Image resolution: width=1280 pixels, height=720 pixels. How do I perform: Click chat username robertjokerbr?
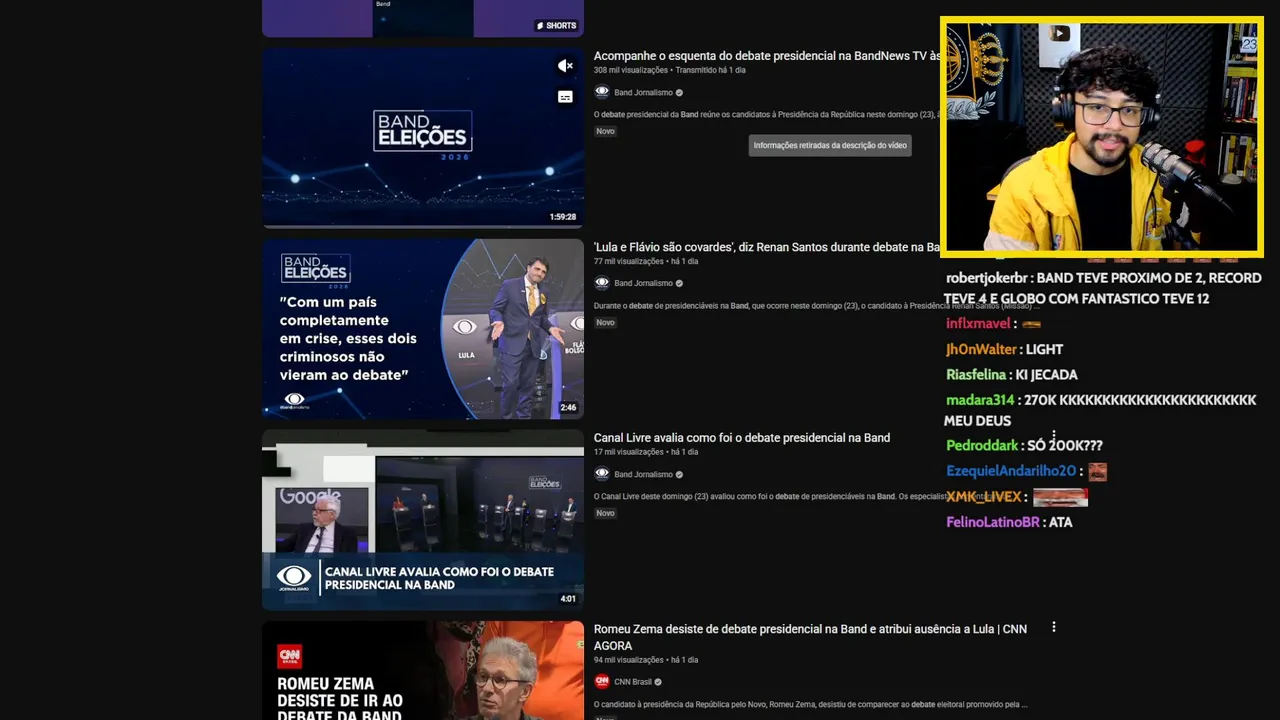click(x=987, y=278)
